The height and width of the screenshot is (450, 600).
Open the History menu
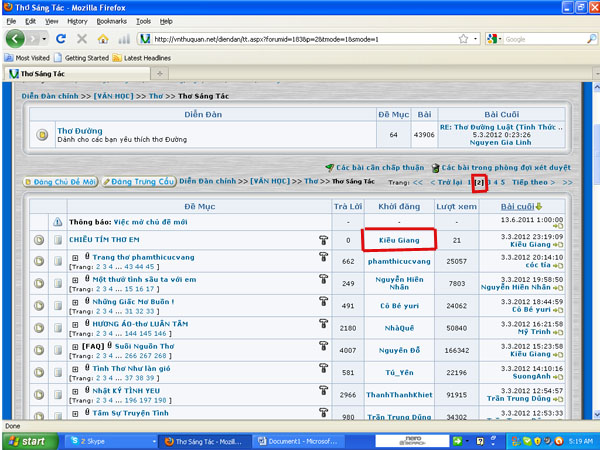tap(77, 21)
